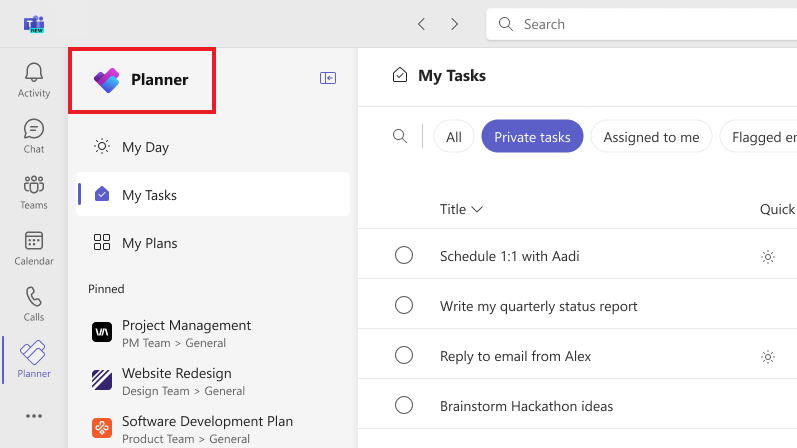The width and height of the screenshot is (797, 448).
Task: Check off 'Brainstorm Hackathon ideas' task
Action: [404, 406]
